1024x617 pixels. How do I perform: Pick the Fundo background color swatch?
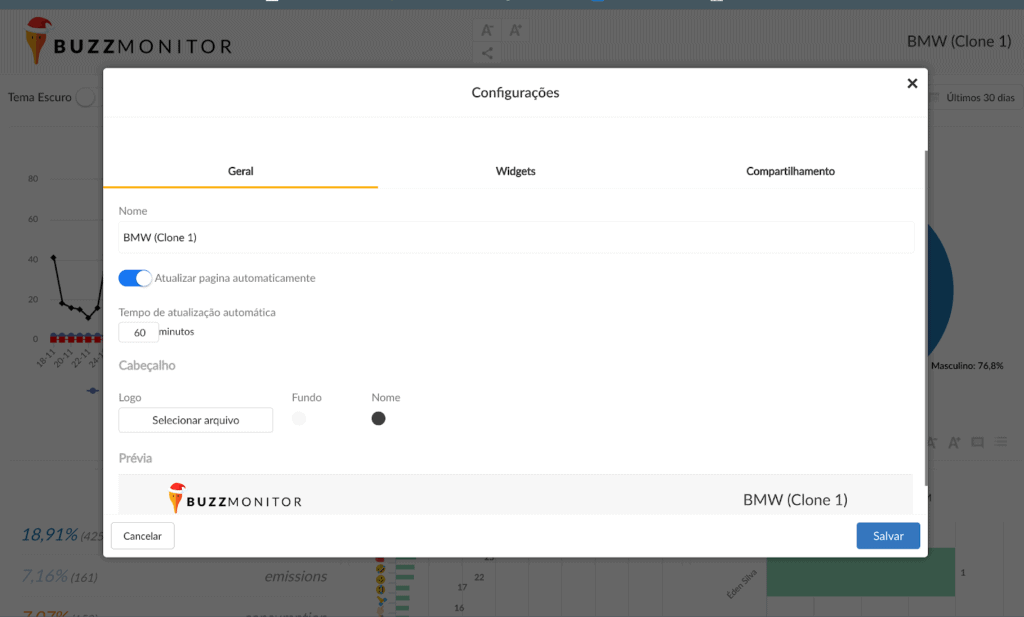point(299,419)
